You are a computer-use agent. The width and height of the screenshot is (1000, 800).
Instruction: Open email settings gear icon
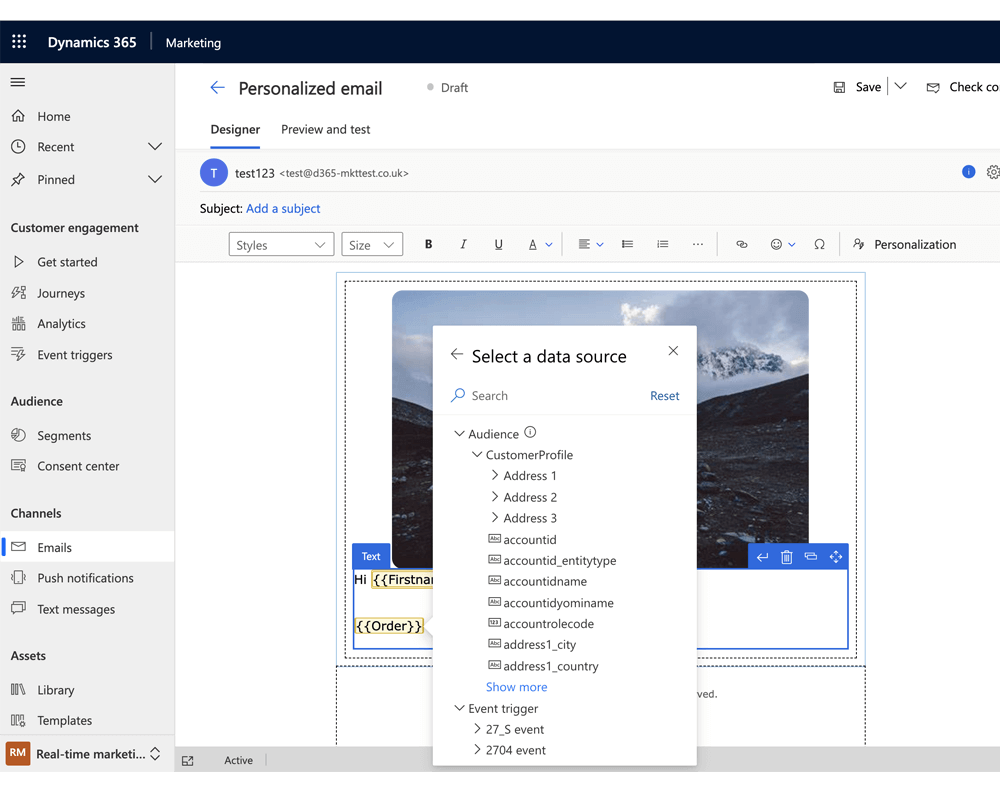click(x=993, y=172)
